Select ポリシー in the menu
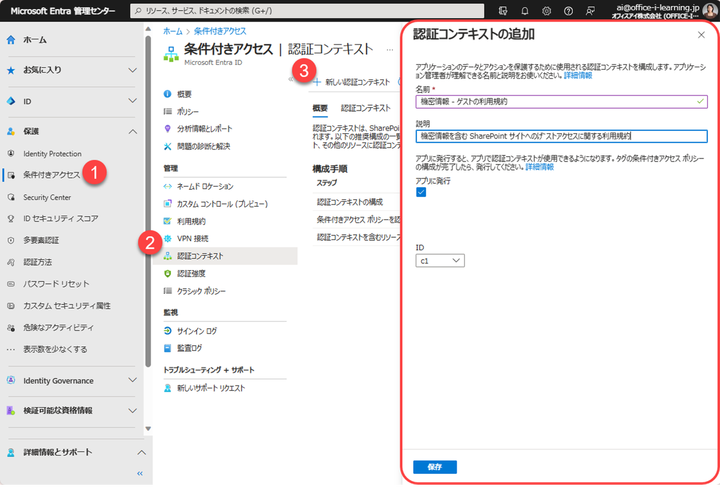720x493 pixels. 188,112
